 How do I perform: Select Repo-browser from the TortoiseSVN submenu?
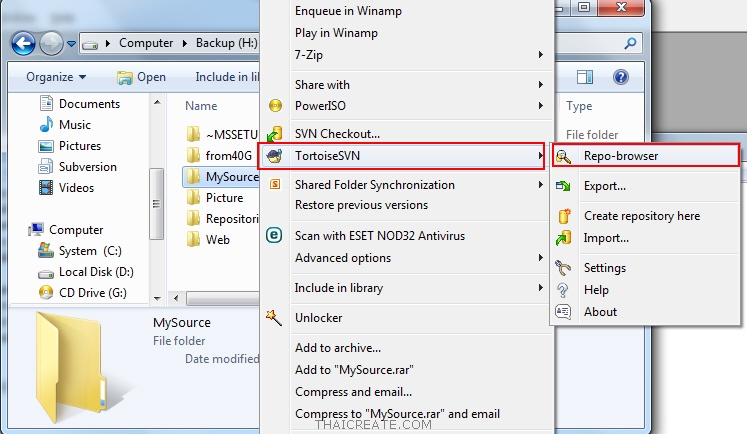[646, 156]
